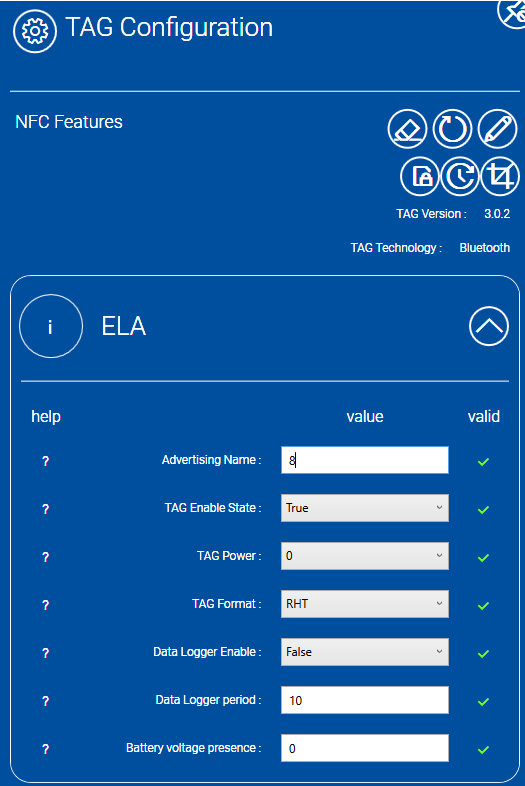Click the Advertising Name text field
The height and width of the screenshot is (786, 525).
365,460
